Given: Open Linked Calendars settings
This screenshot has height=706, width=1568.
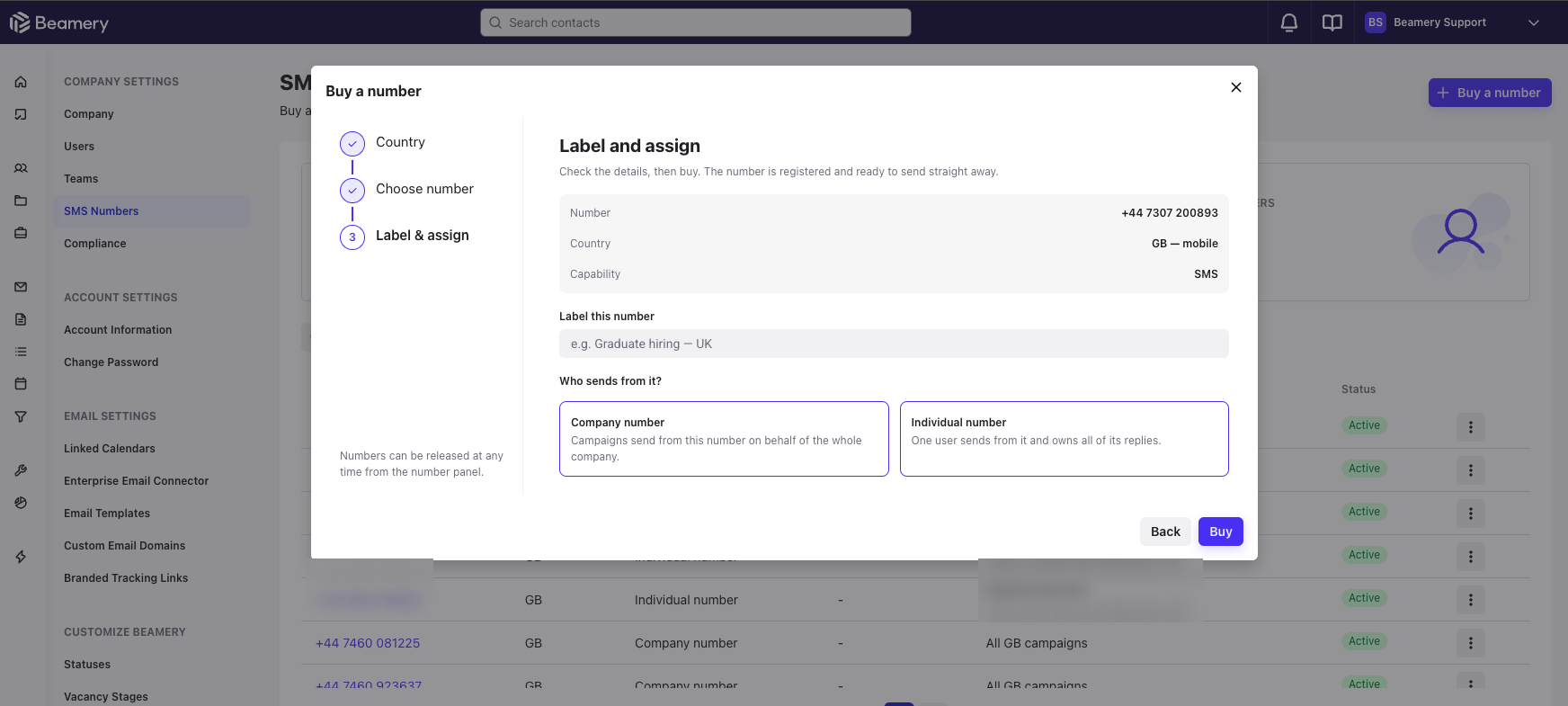Looking at the screenshot, I should pyautogui.click(x=110, y=449).
